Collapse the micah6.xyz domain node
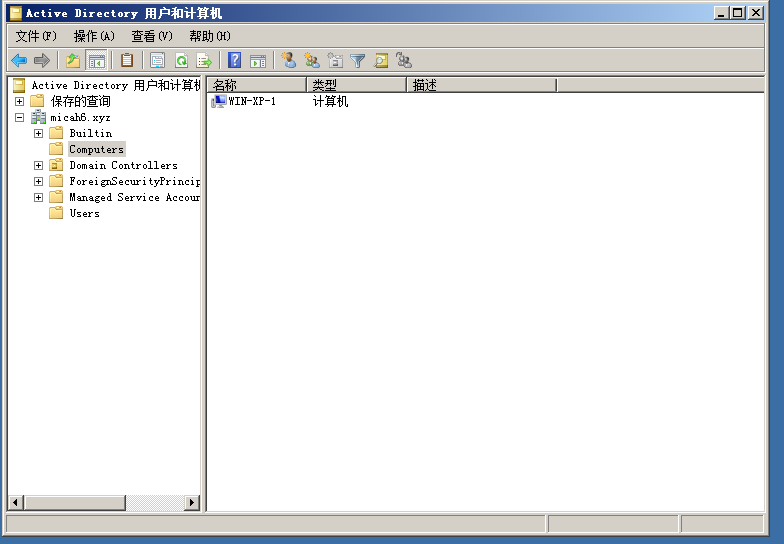 click(x=20, y=118)
